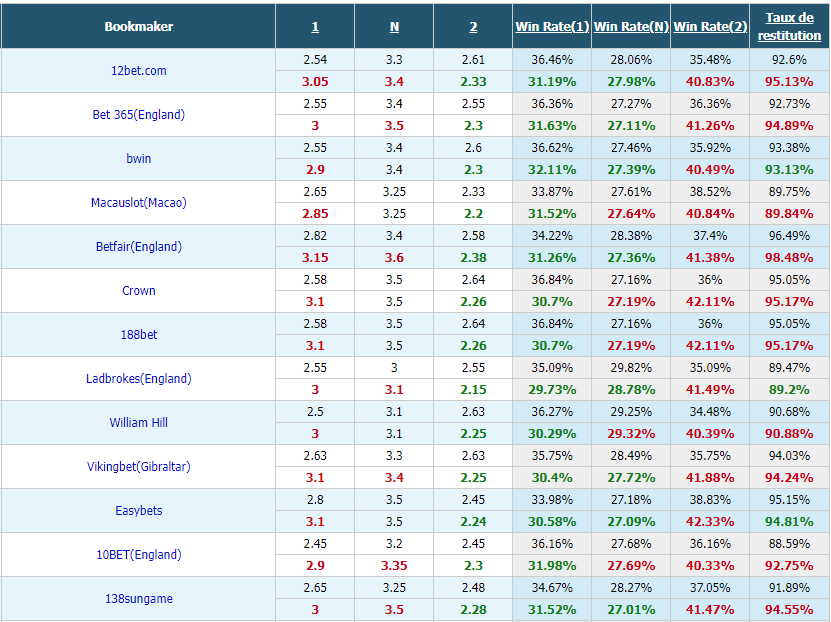Screen dimensions: 831x622
Task: Select 10BET initial restitution 88.59%
Action: coord(789,544)
